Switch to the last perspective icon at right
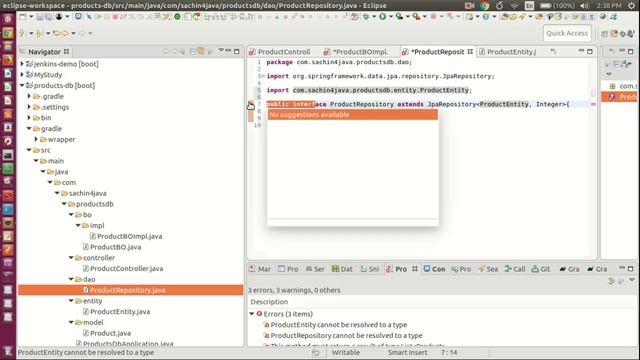This screenshot has width=640, height=360. pyautogui.click(x=631, y=34)
